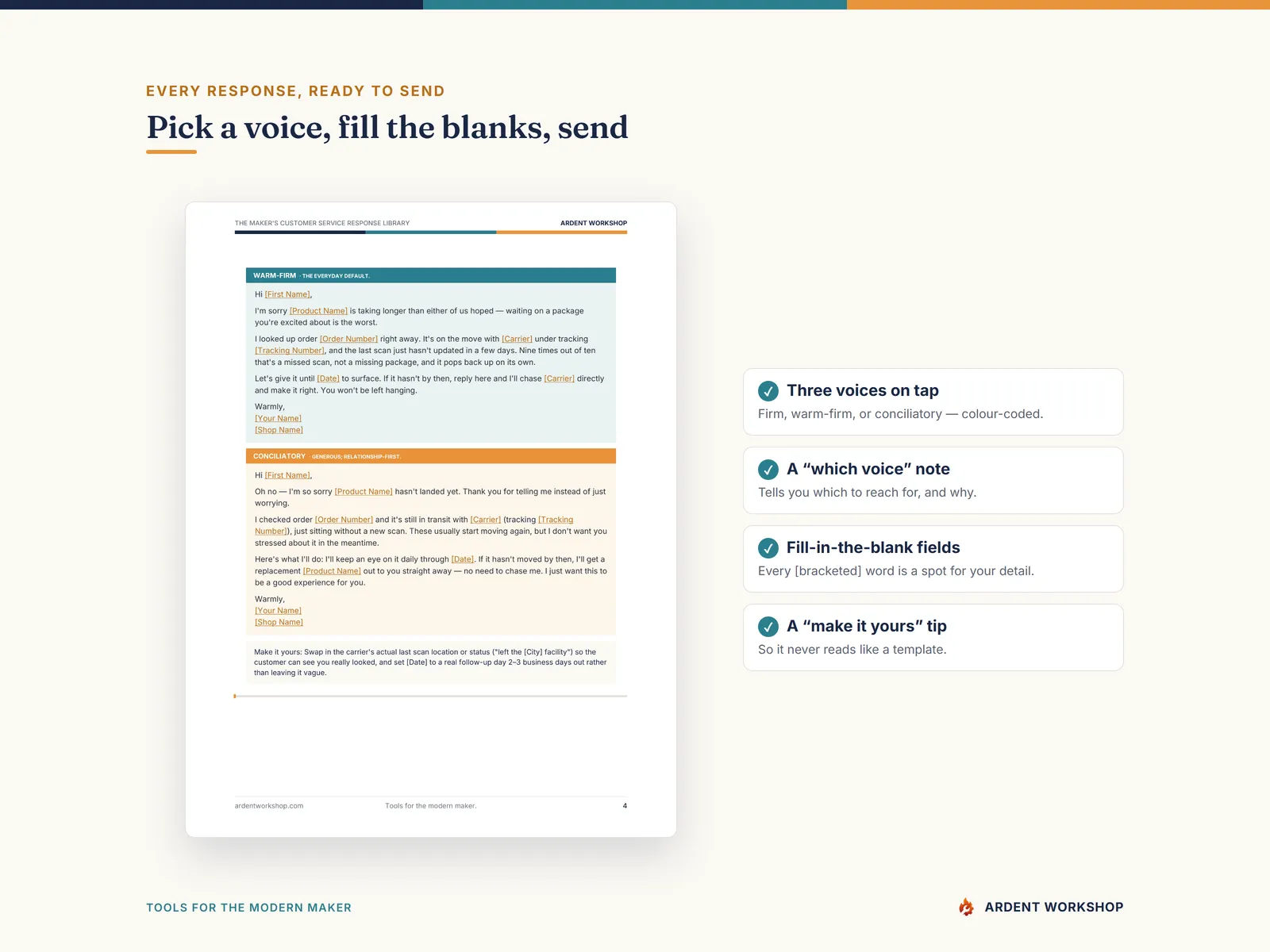Click the flame logo next to Ardent Workshop
This screenshot has width=1270, height=952.
[966, 907]
